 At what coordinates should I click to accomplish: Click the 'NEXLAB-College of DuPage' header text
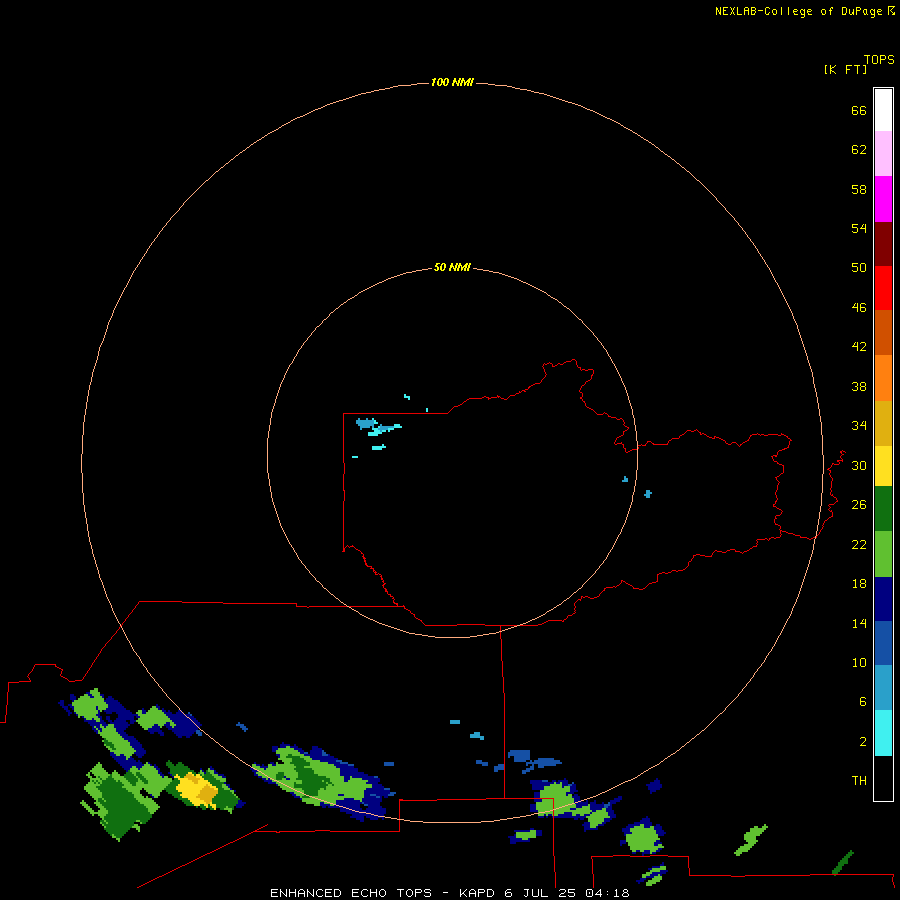tap(800, 11)
